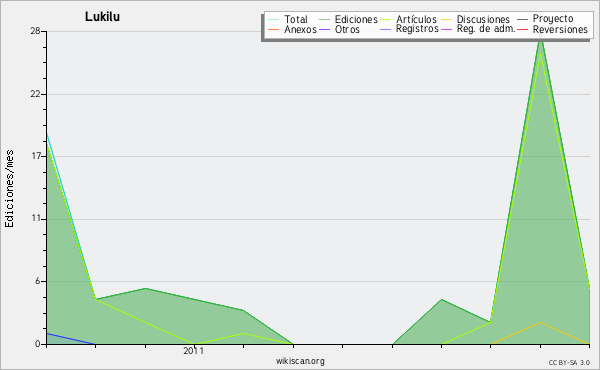Screen dimensions: 600x370
Task: Select the Otros legend label
Action: pos(347,29)
